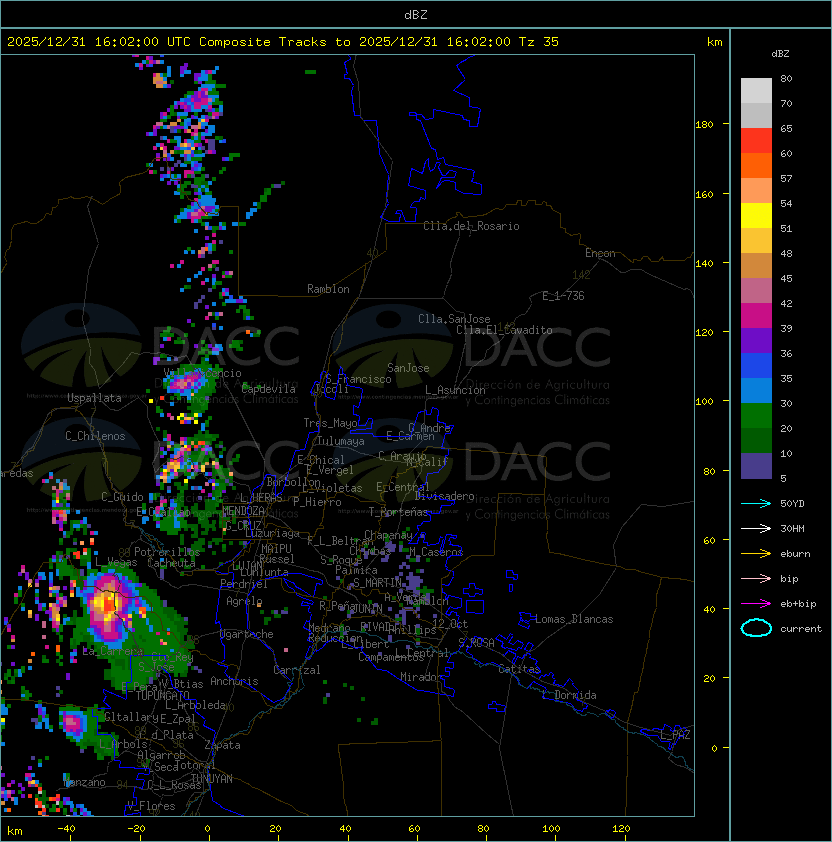The width and height of the screenshot is (832, 842).
Task: Pick the slate 10 dBZ legend swatch
Action: coord(756,466)
